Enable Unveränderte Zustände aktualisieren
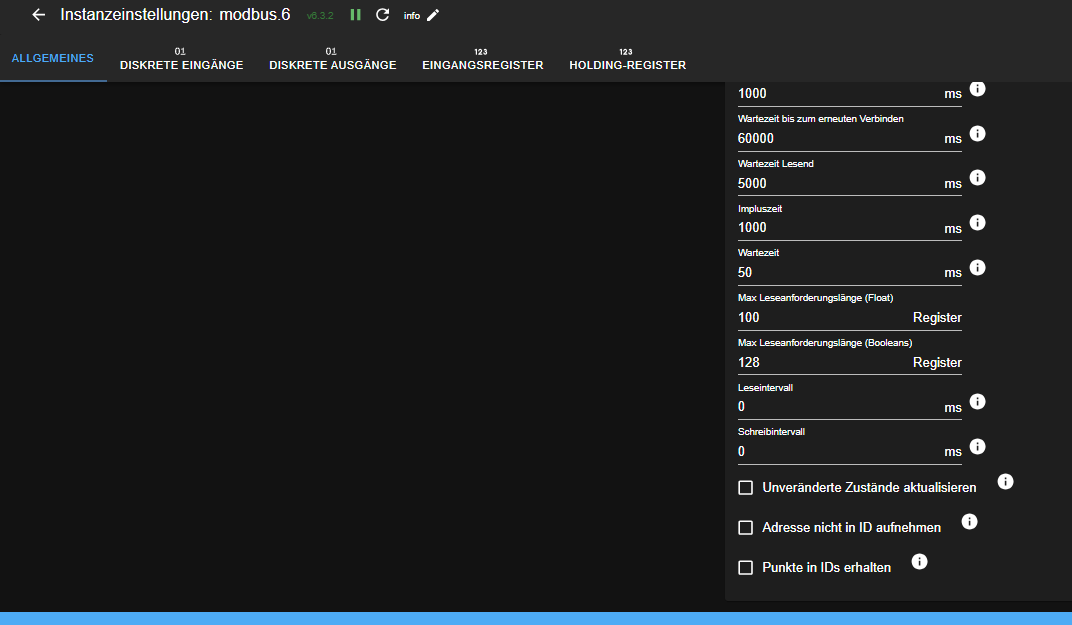The image size is (1072, 625). pyautogui.click(x=745, y=487)
